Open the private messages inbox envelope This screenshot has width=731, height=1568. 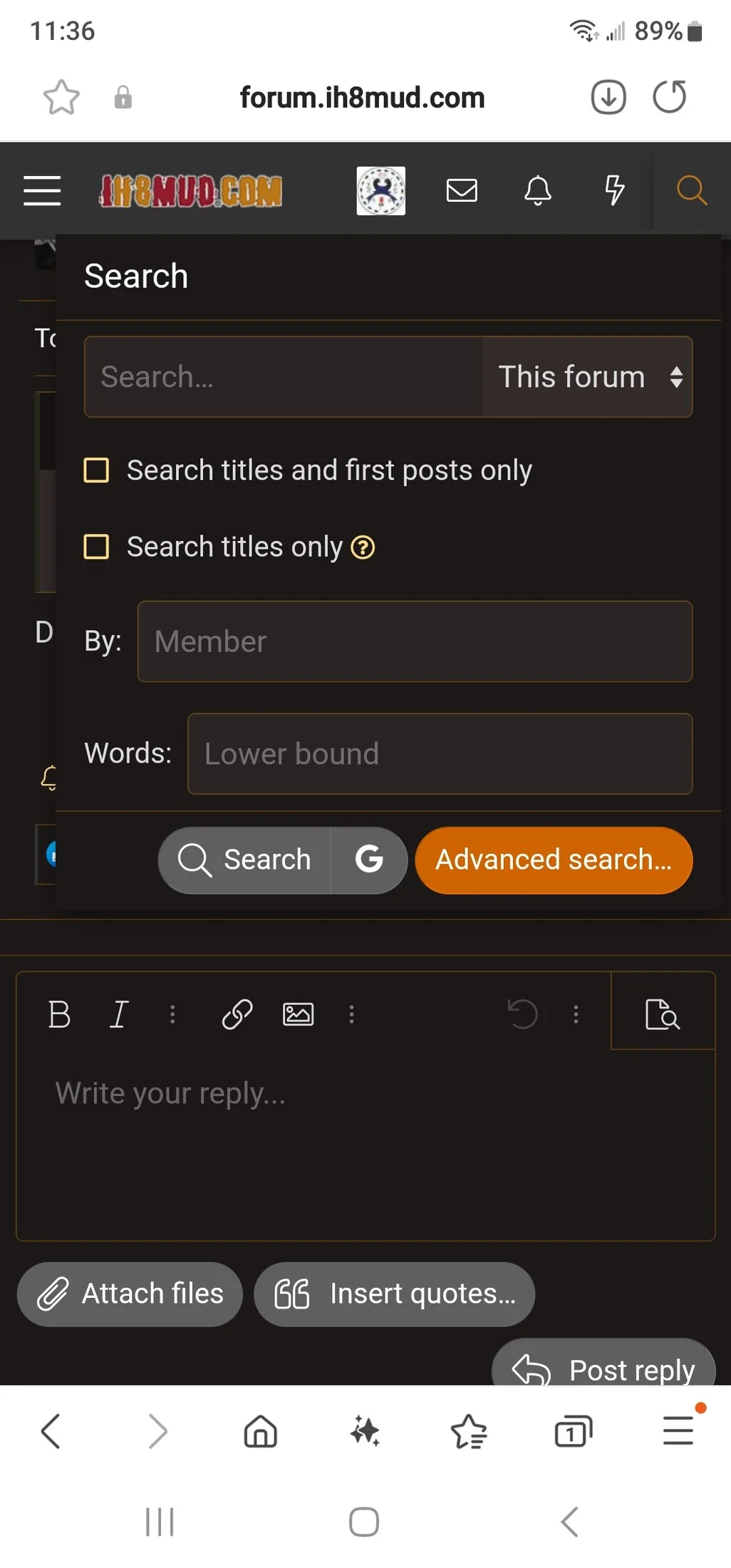click(462, 190)
